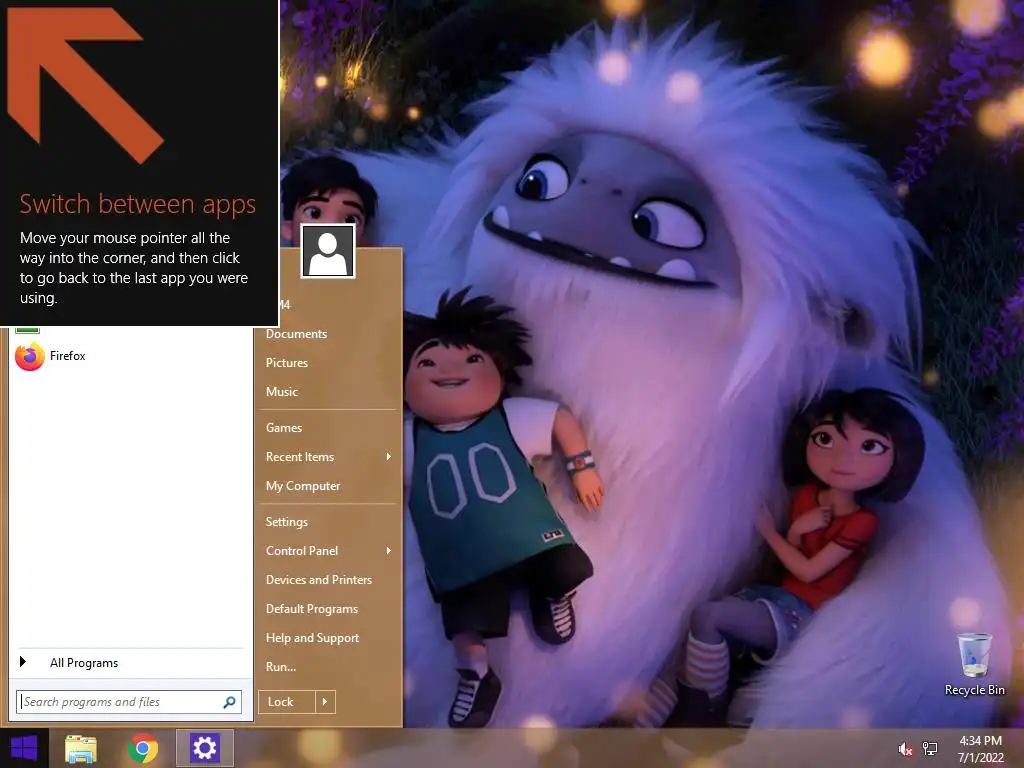
Task: Click the Firefox icon in Start menu
Action: 29,356
